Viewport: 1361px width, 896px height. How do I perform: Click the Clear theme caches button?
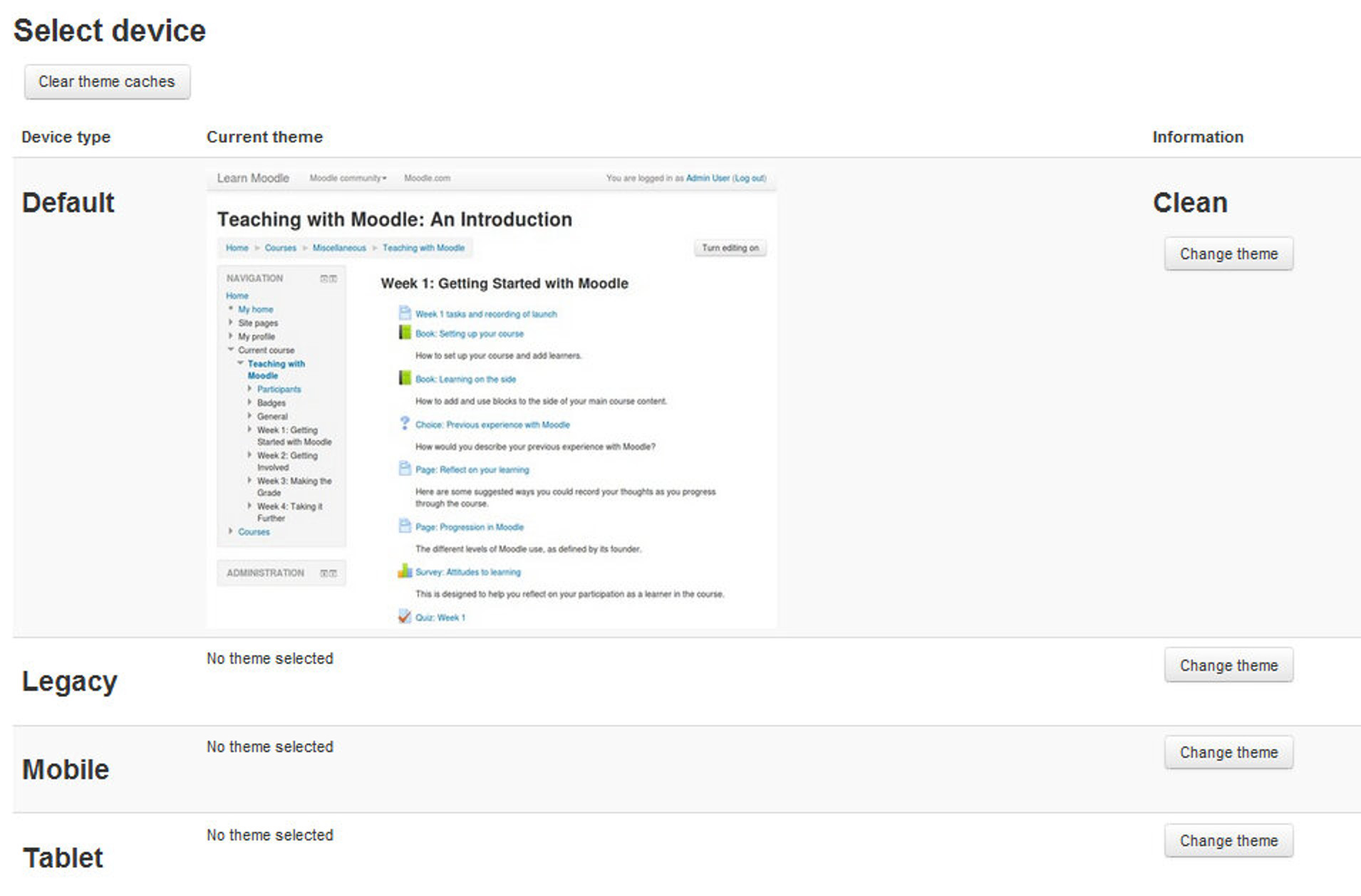click(x=107, y=82)
